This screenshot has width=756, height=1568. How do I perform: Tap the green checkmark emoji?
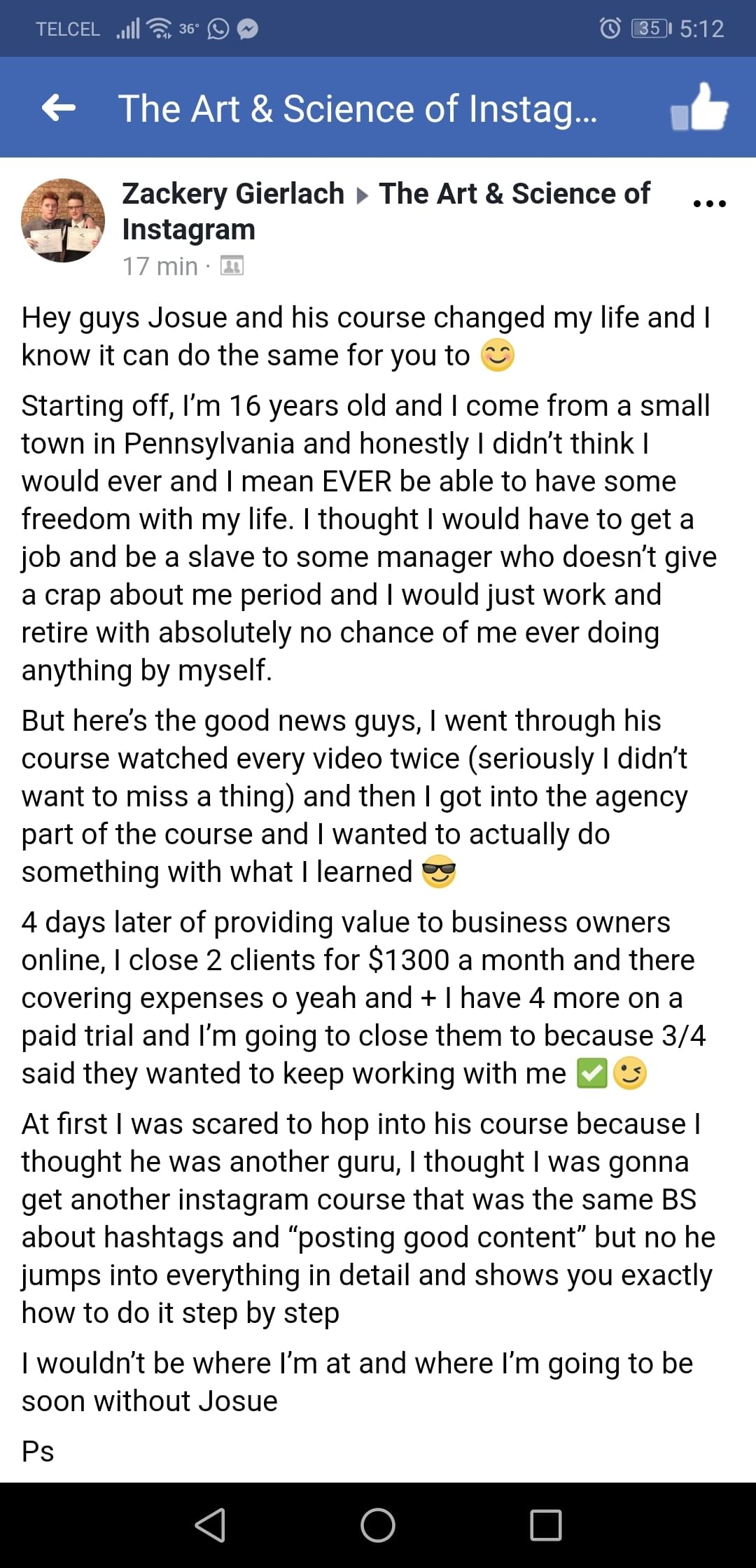pos(591,1074)
